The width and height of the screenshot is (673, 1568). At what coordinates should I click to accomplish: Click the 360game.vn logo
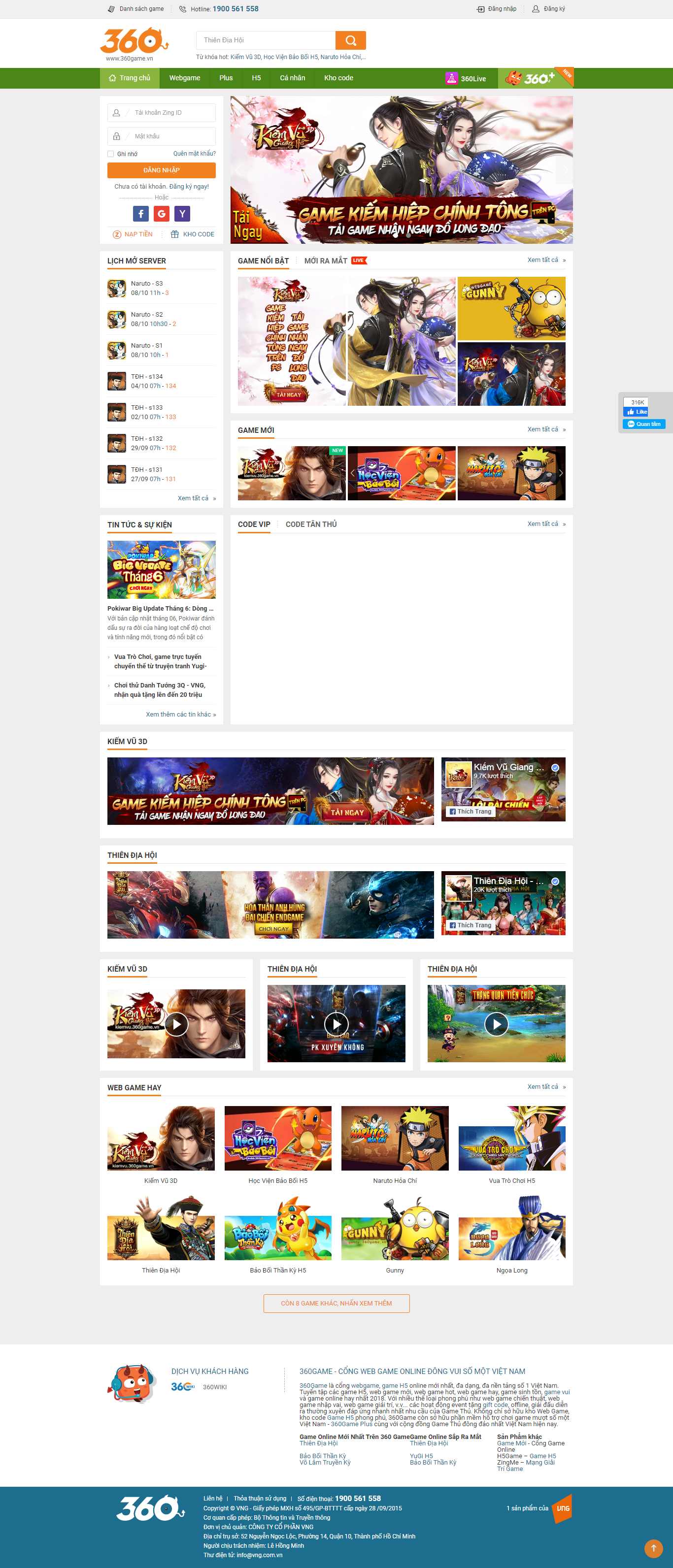(x=134, y=44)
